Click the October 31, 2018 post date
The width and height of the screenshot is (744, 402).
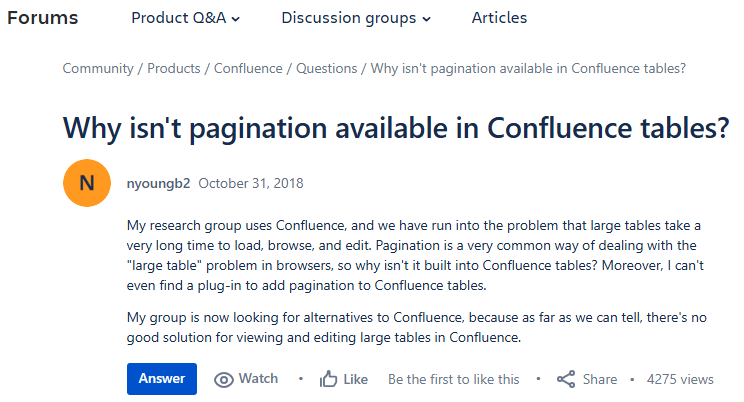(x=251, y=183)
